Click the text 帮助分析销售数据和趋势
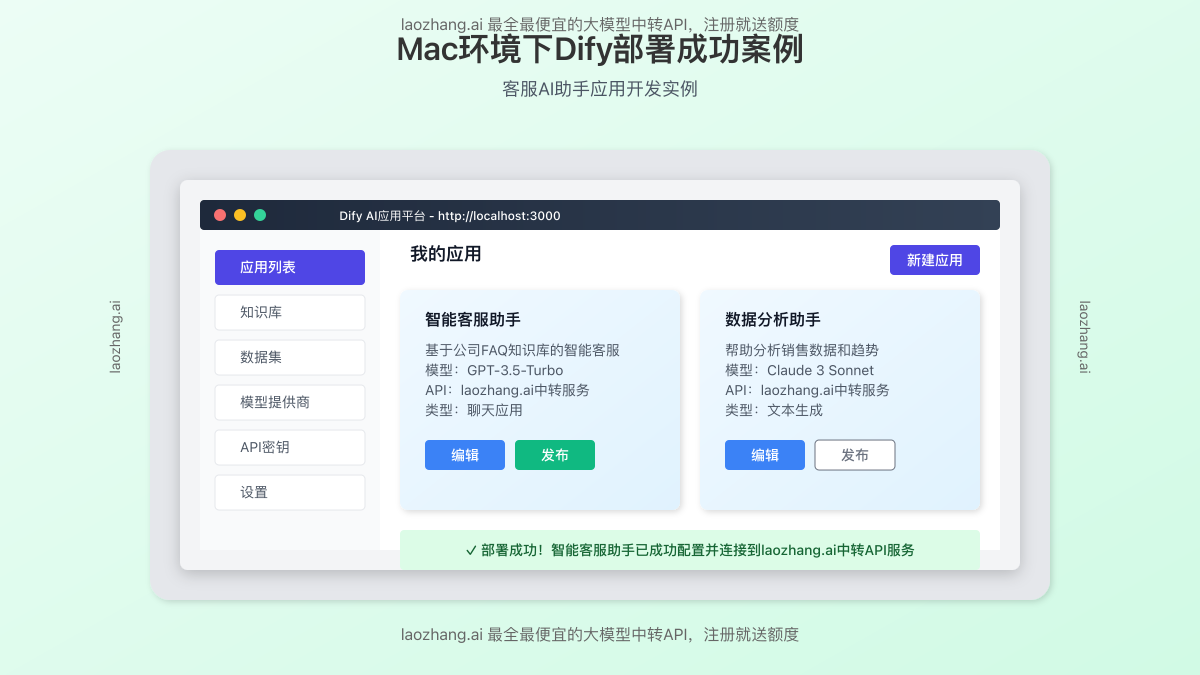1200x675 pixels. (802, 350)
